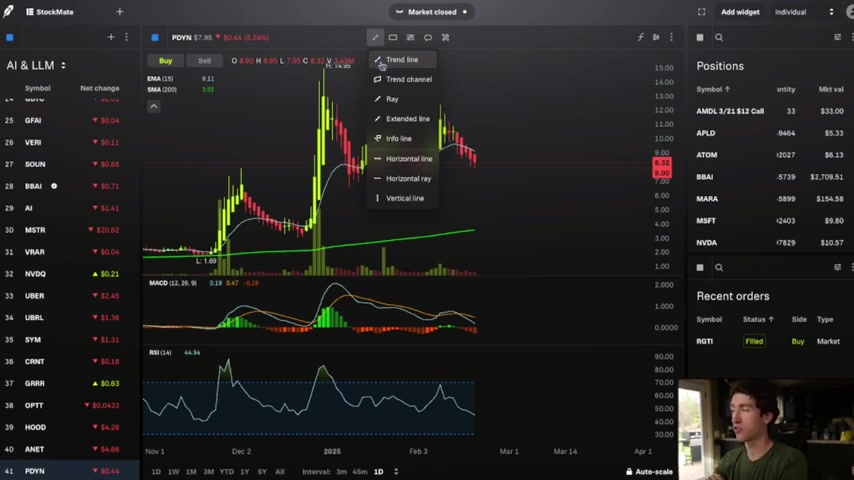Click the feather logo icon
Screen dimensions: 854x480
coord(8,11)
